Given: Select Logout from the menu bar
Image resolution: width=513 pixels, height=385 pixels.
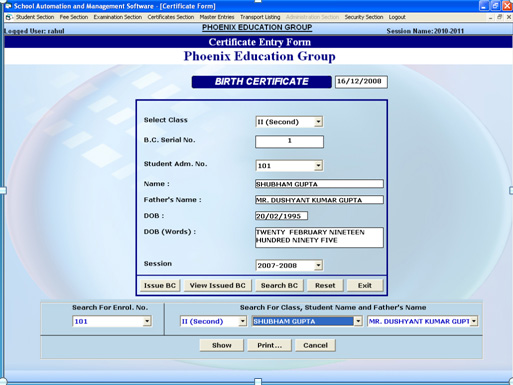Looking at the screenshot, I should click(x=397, y=17).
